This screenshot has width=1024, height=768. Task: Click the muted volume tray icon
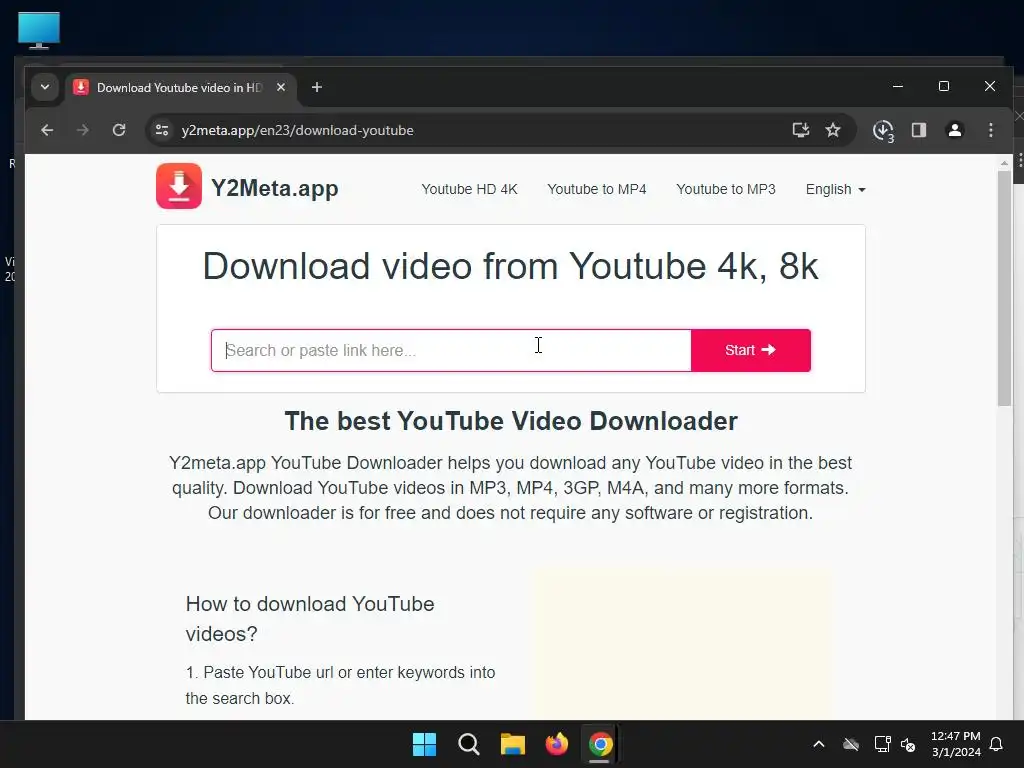tap(908, 744)
